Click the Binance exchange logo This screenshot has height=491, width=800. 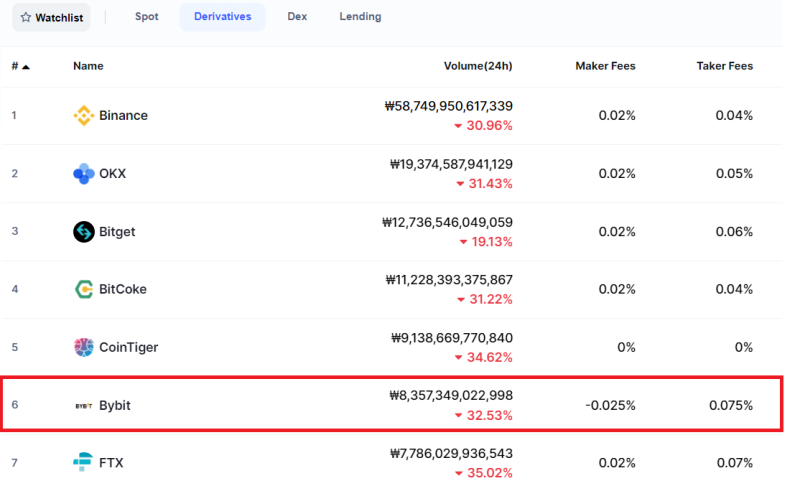tap(84, 115)
